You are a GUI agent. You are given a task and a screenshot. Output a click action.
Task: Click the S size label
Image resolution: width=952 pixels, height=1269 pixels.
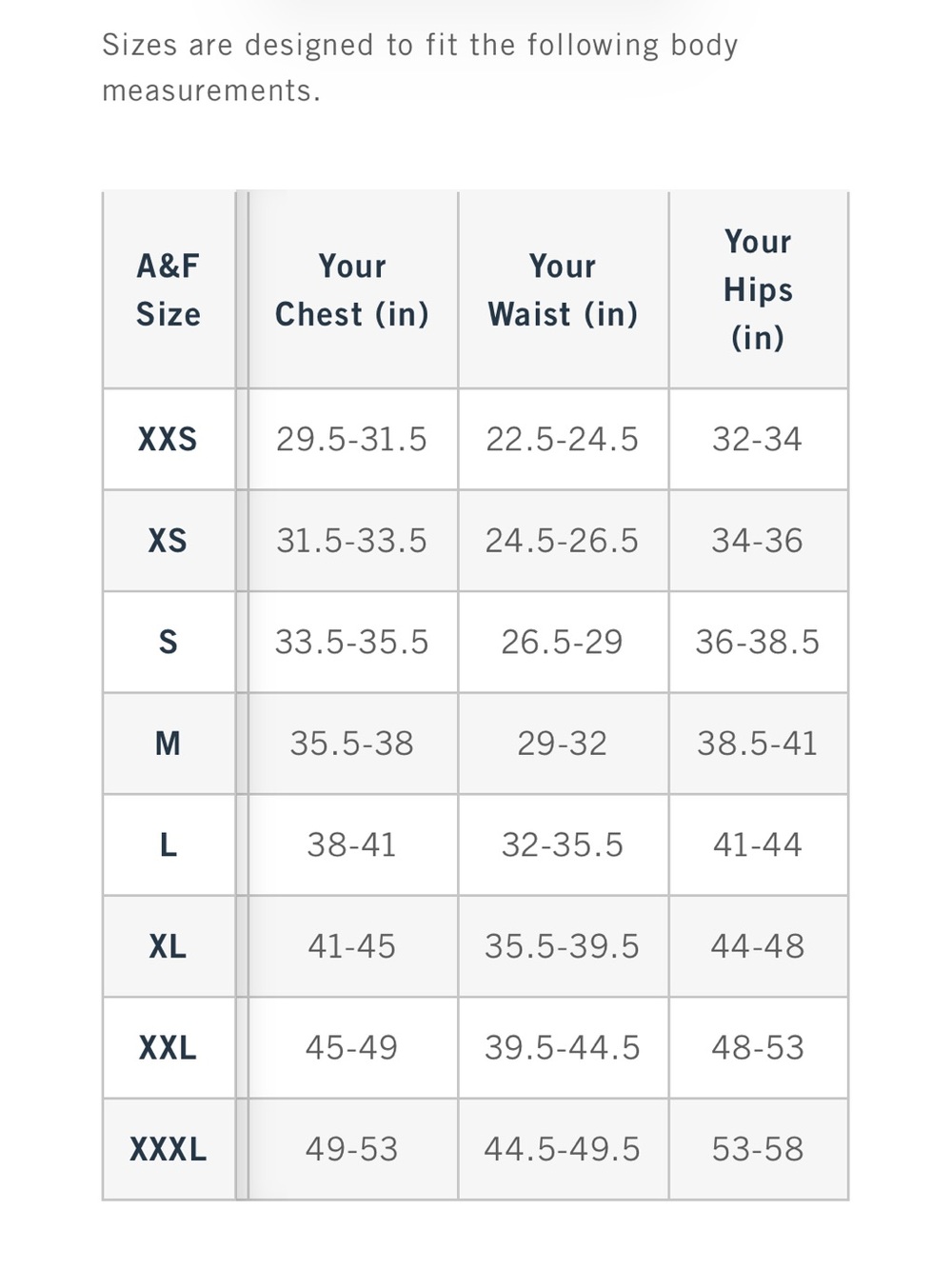[168, 643]
